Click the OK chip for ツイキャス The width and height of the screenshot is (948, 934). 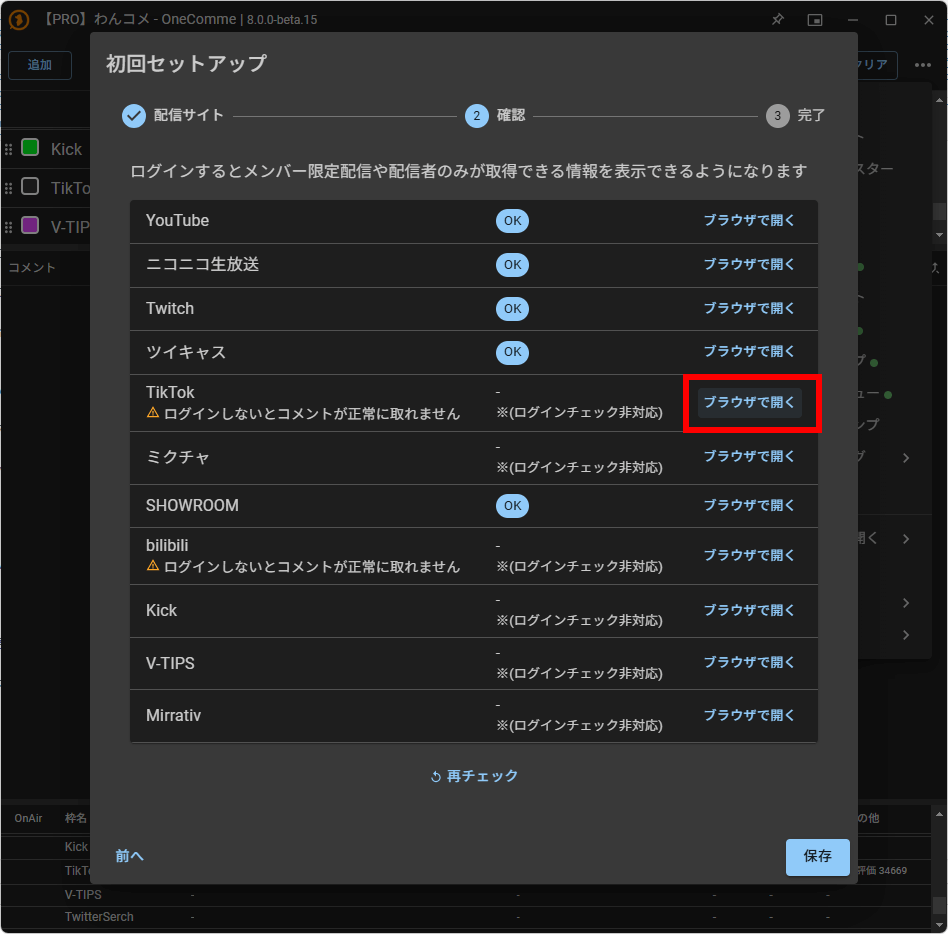tap(512, 352)
